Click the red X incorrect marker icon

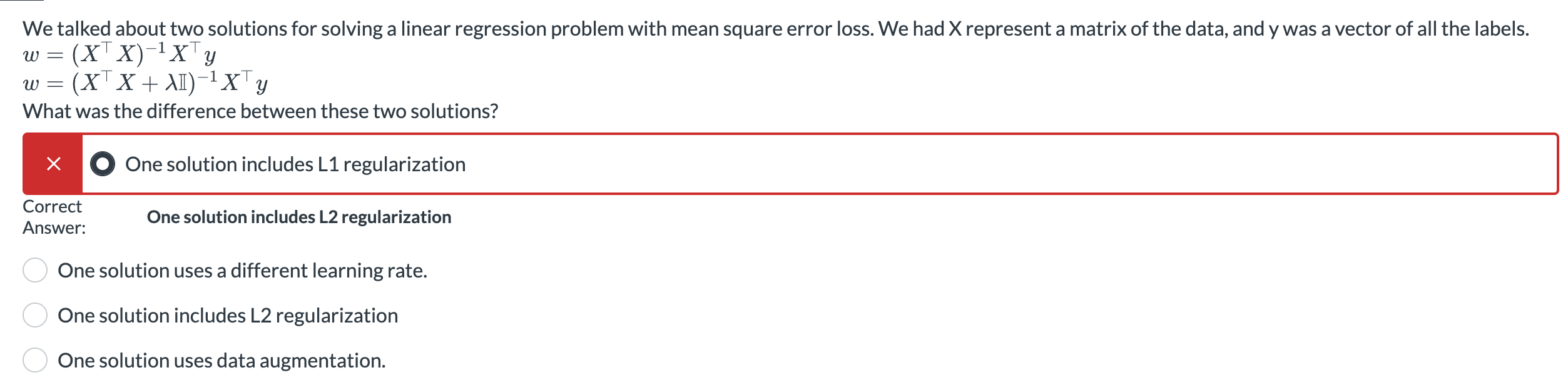click(x=54, y=164)
